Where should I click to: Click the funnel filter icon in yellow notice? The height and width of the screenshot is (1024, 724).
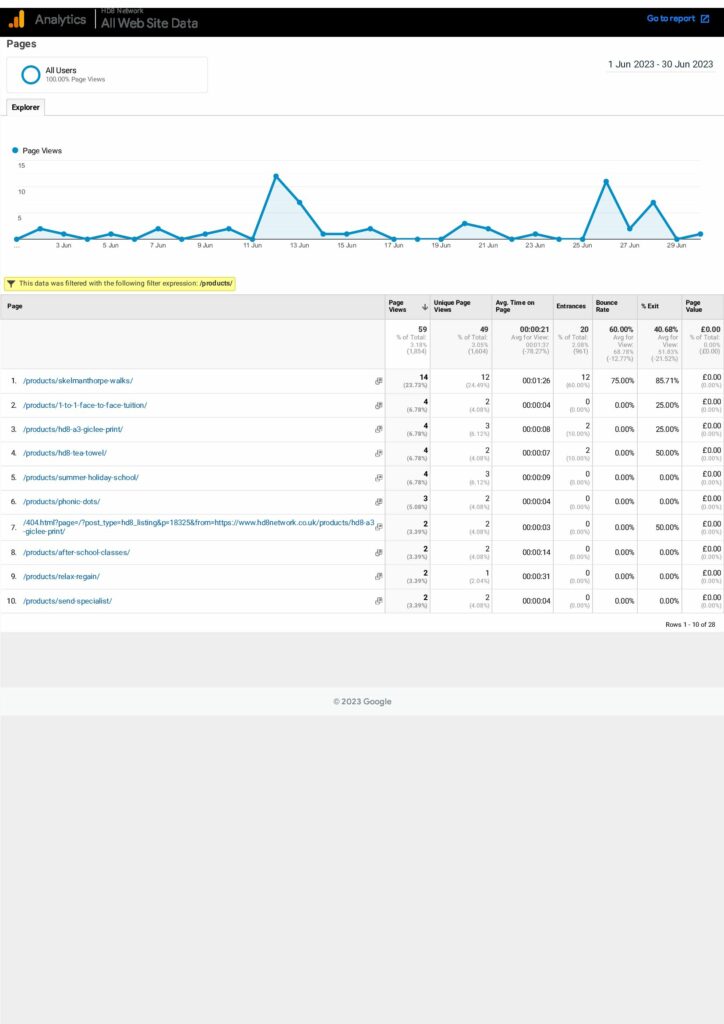click(11, 284)
